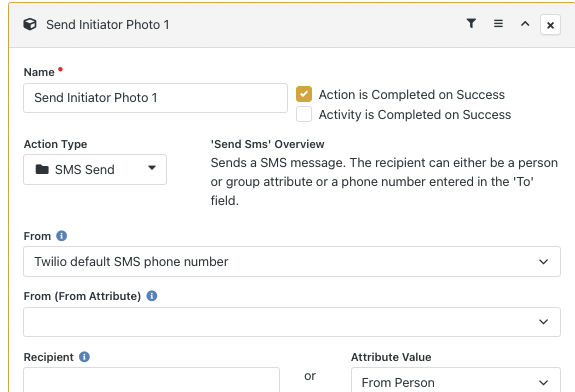Click the 'Send Sms' Overview heading

click(267, 144)
